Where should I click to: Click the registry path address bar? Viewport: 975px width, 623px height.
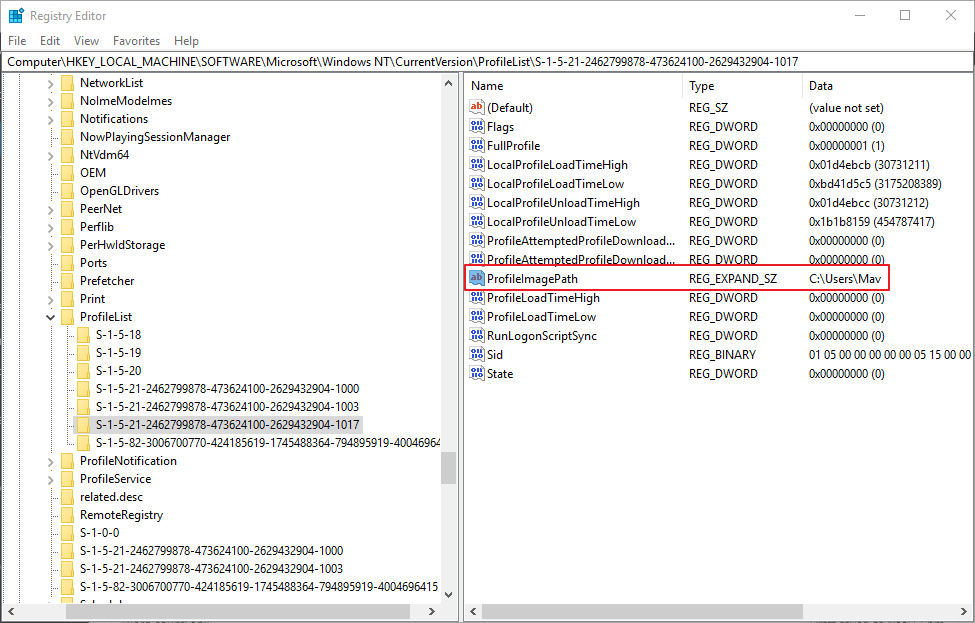488,62
